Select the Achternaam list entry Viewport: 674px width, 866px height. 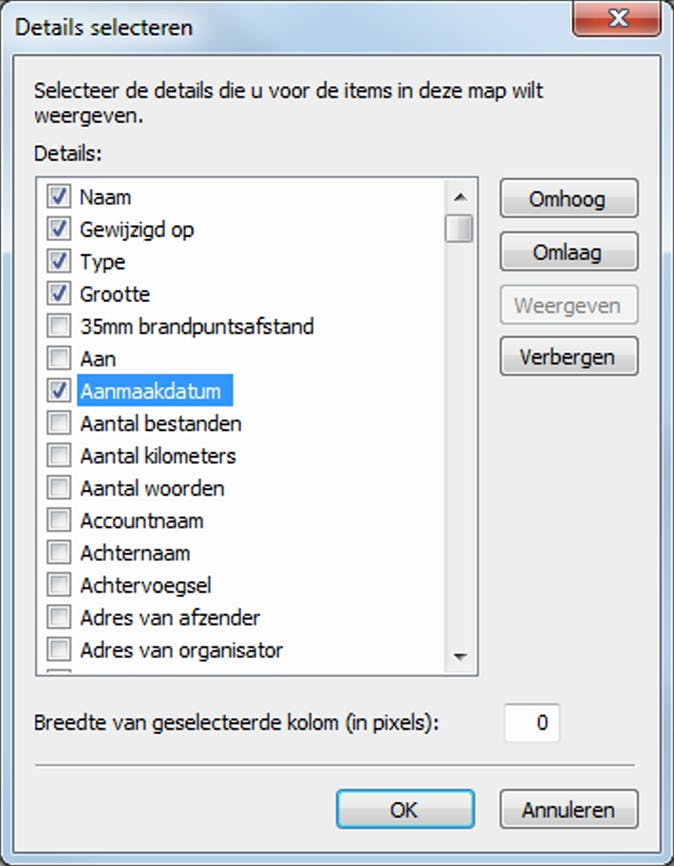tap(135, 553)
